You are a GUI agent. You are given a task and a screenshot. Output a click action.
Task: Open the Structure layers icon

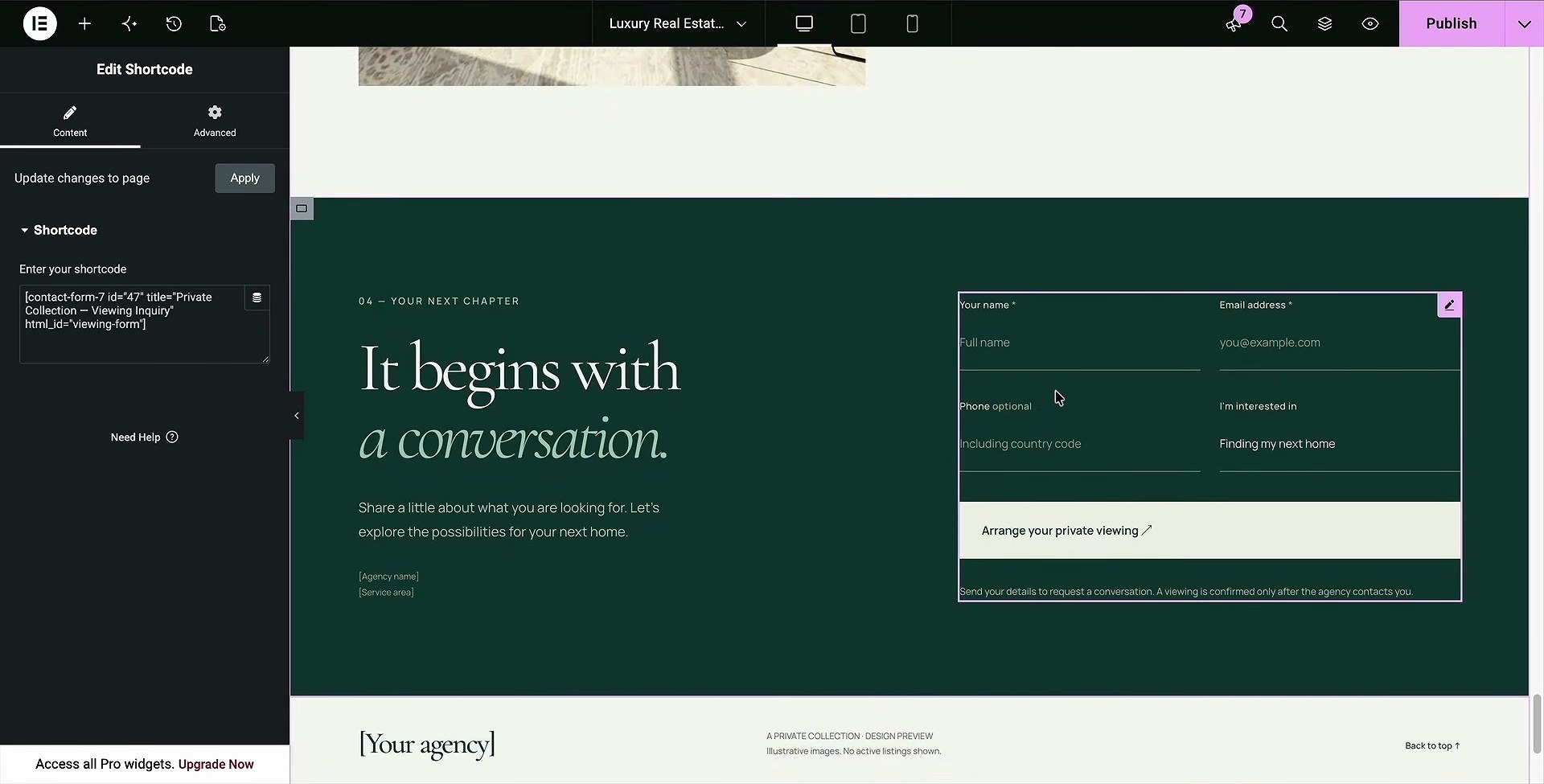coord(1324,23)
